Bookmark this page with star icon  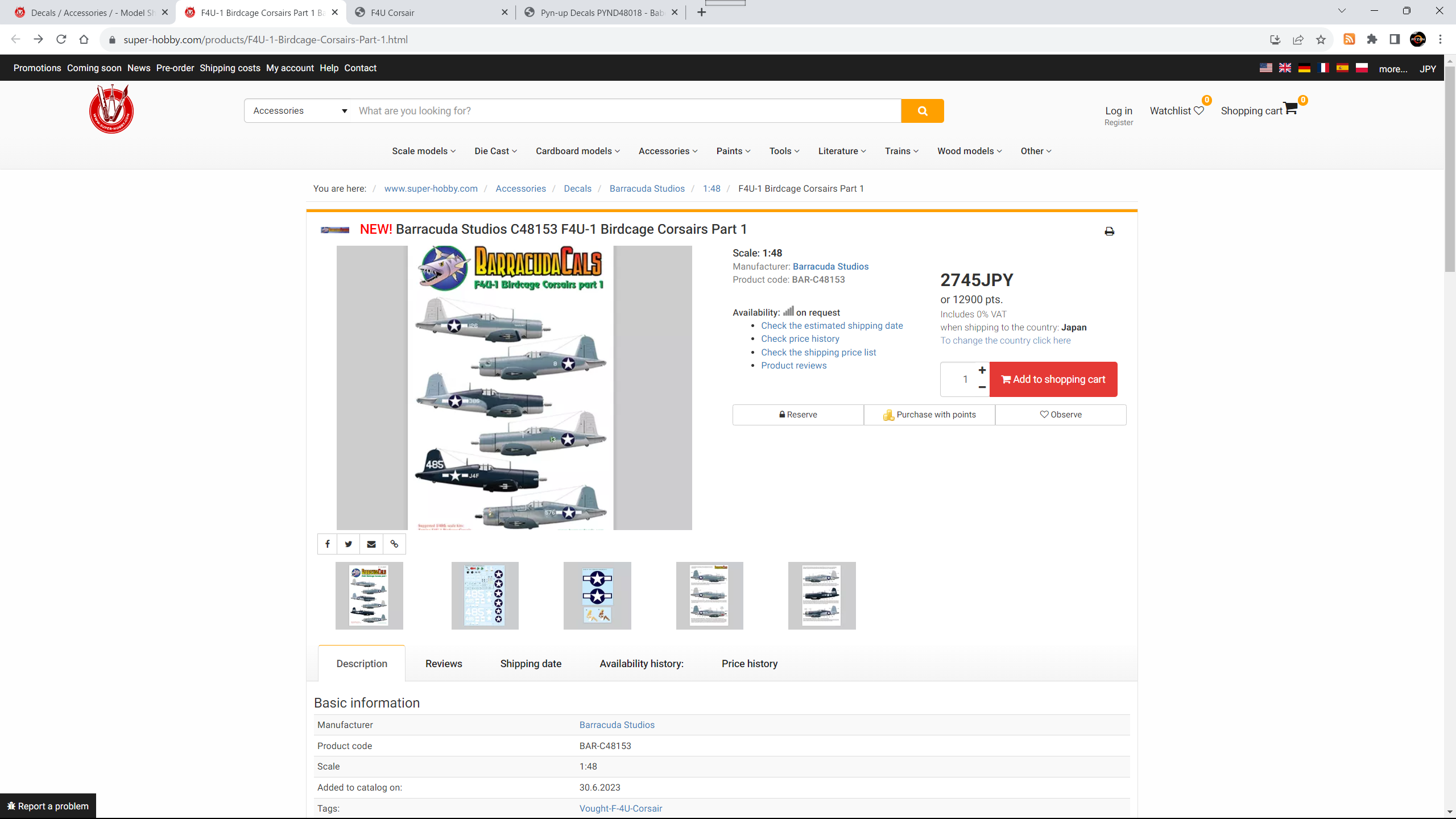pos(1321,39)
